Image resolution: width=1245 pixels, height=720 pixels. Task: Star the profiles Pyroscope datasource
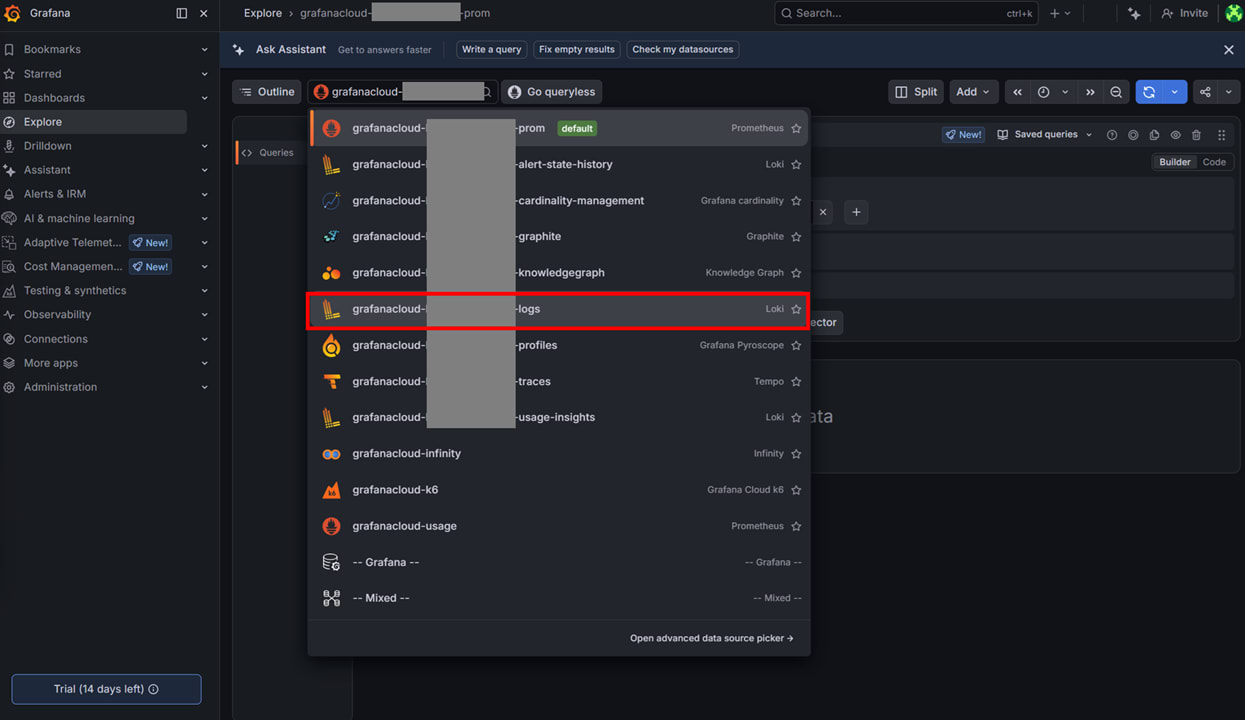[x=796, y=345]
